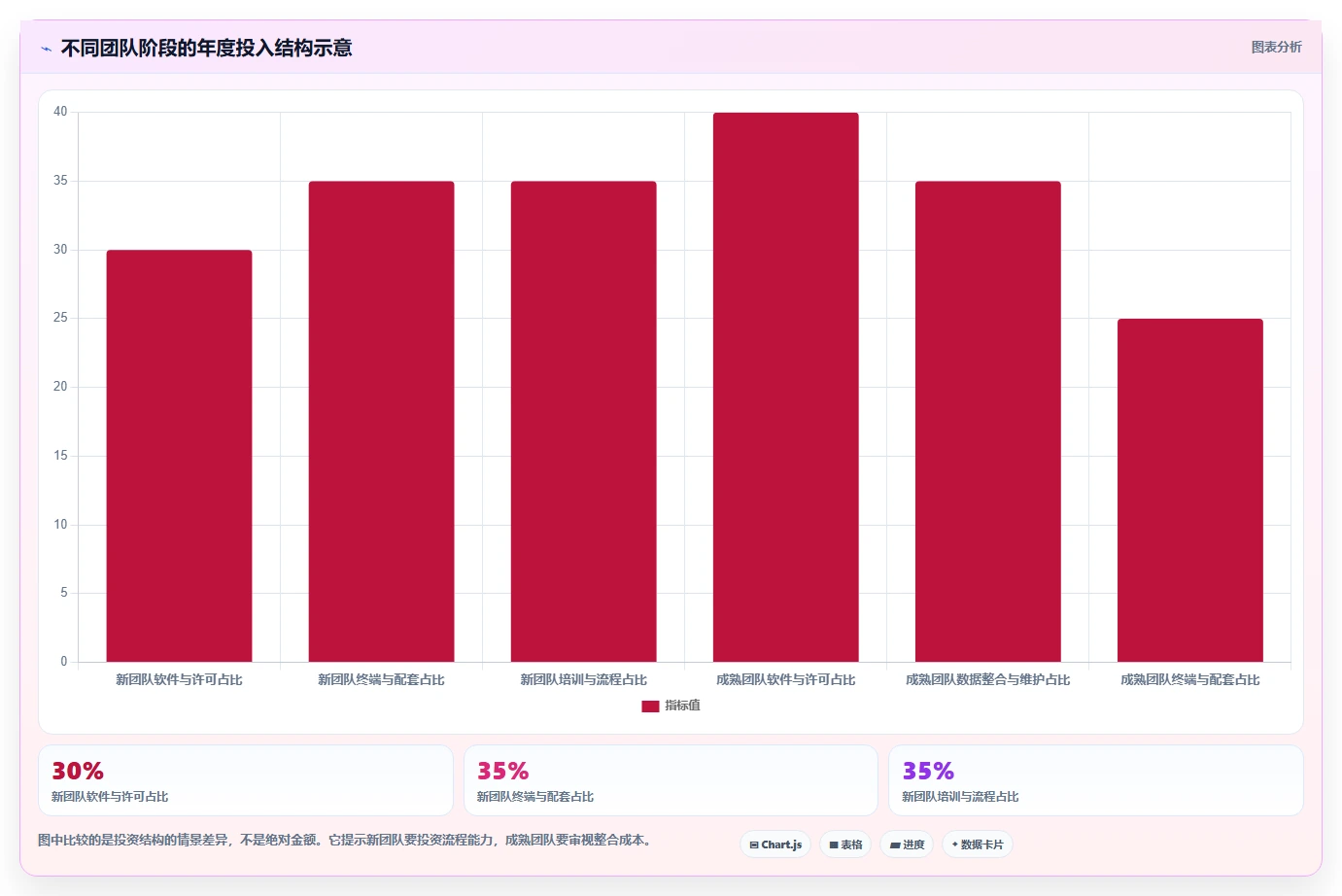The width and height of the screenshot is (1342, 896).
Task: Click the 指标值 legend label
Action: coord(682,706)
